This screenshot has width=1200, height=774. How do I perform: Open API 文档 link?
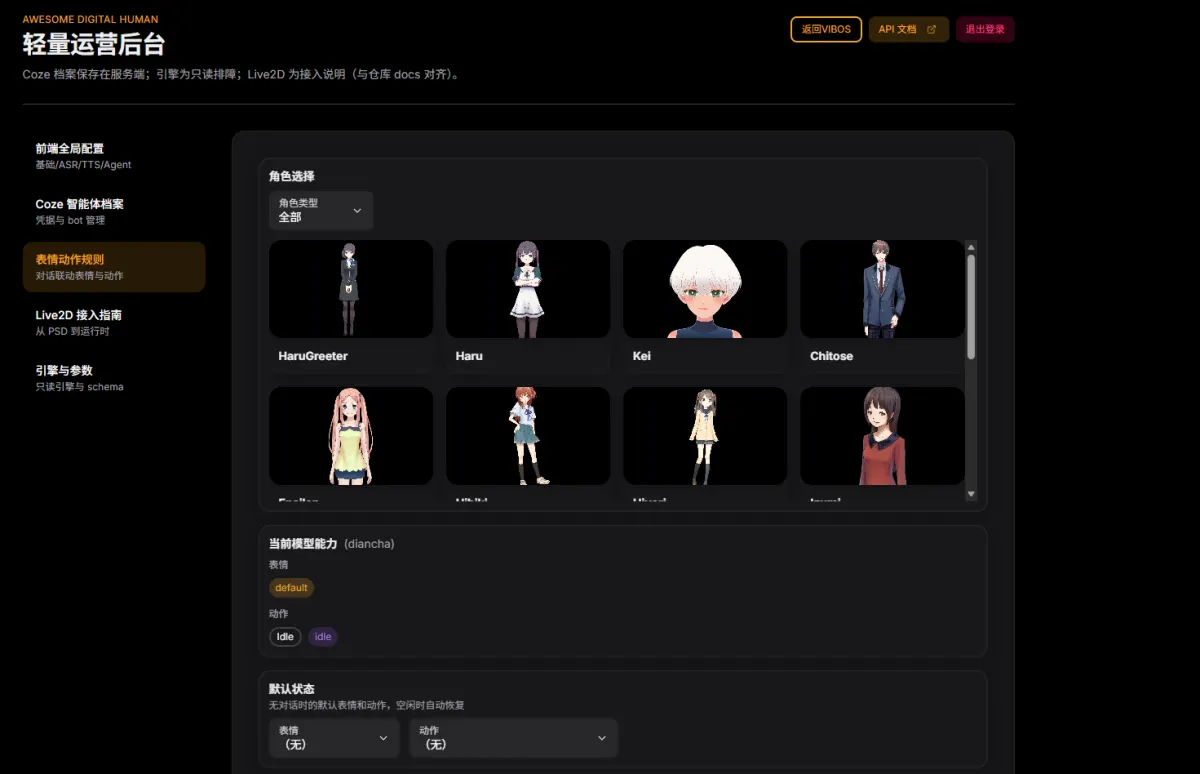(908, 30)
